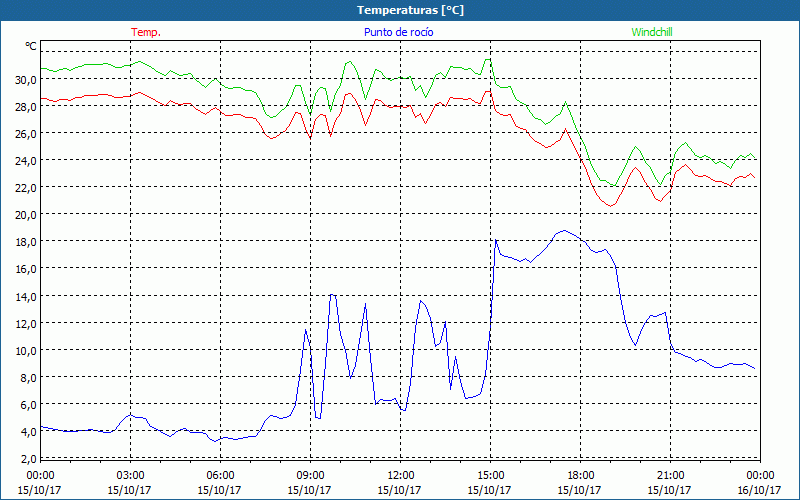The width and height of the screenshot is (800, 500).
Task: Click the Temperaturas [°C] chart title
Action: pos(410,10)
